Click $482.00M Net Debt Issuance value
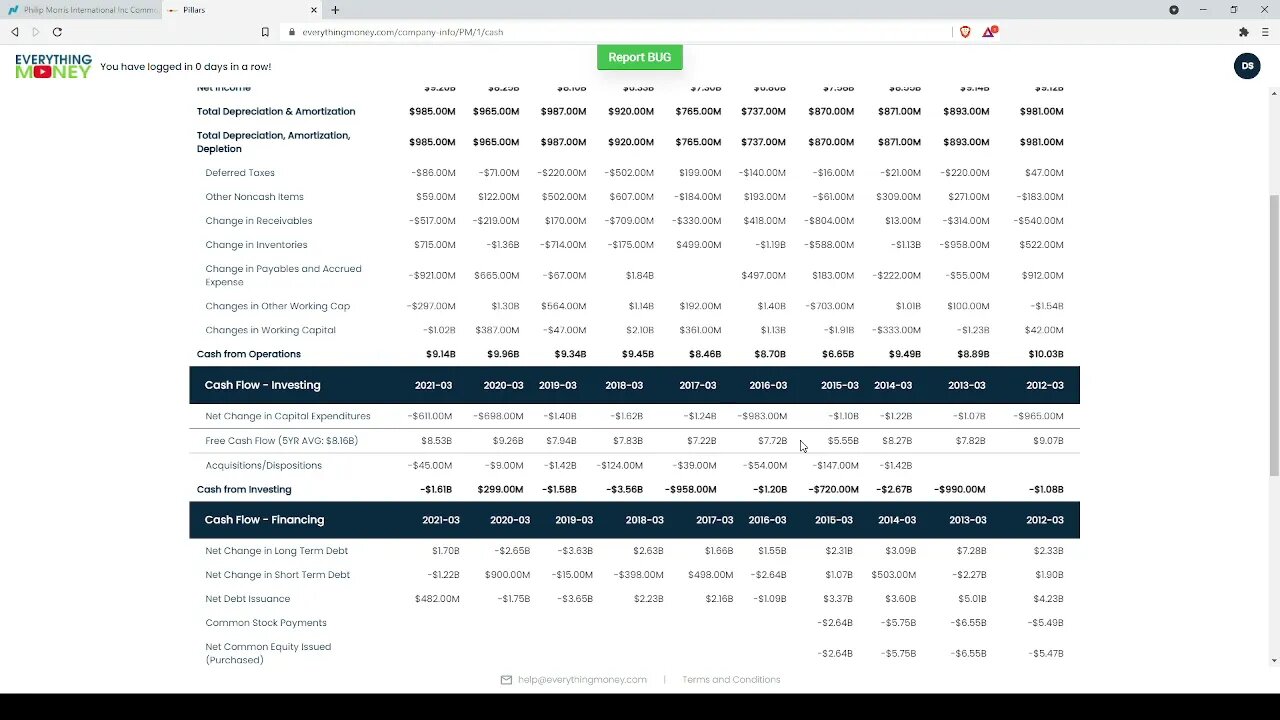Image resolution: width=1280 pixels, height=720 pixels. [437, 599]
